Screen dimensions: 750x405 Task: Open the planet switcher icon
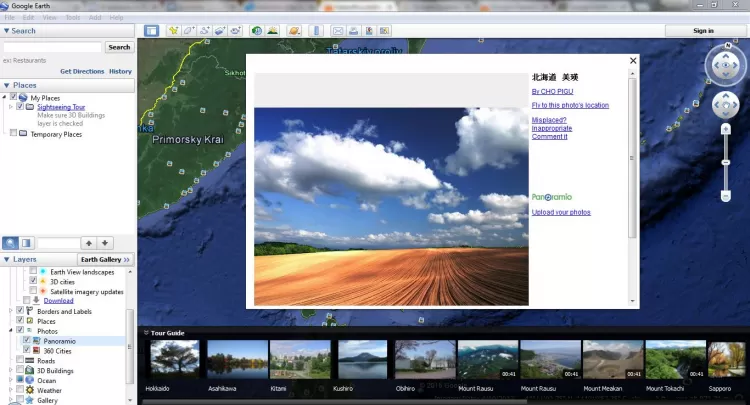pos(295,31)
